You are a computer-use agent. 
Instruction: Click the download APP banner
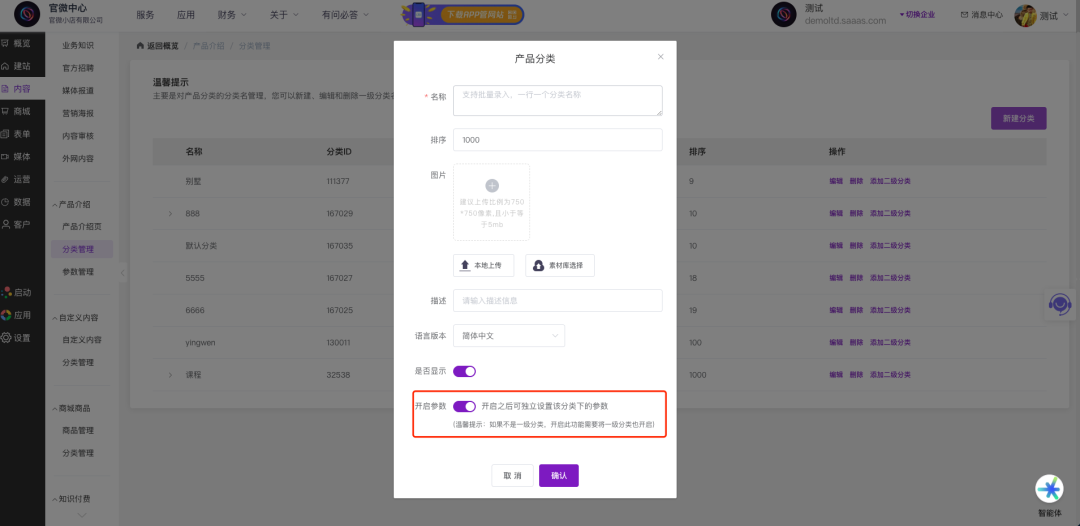pyautogui.click(x=463, y=14)
